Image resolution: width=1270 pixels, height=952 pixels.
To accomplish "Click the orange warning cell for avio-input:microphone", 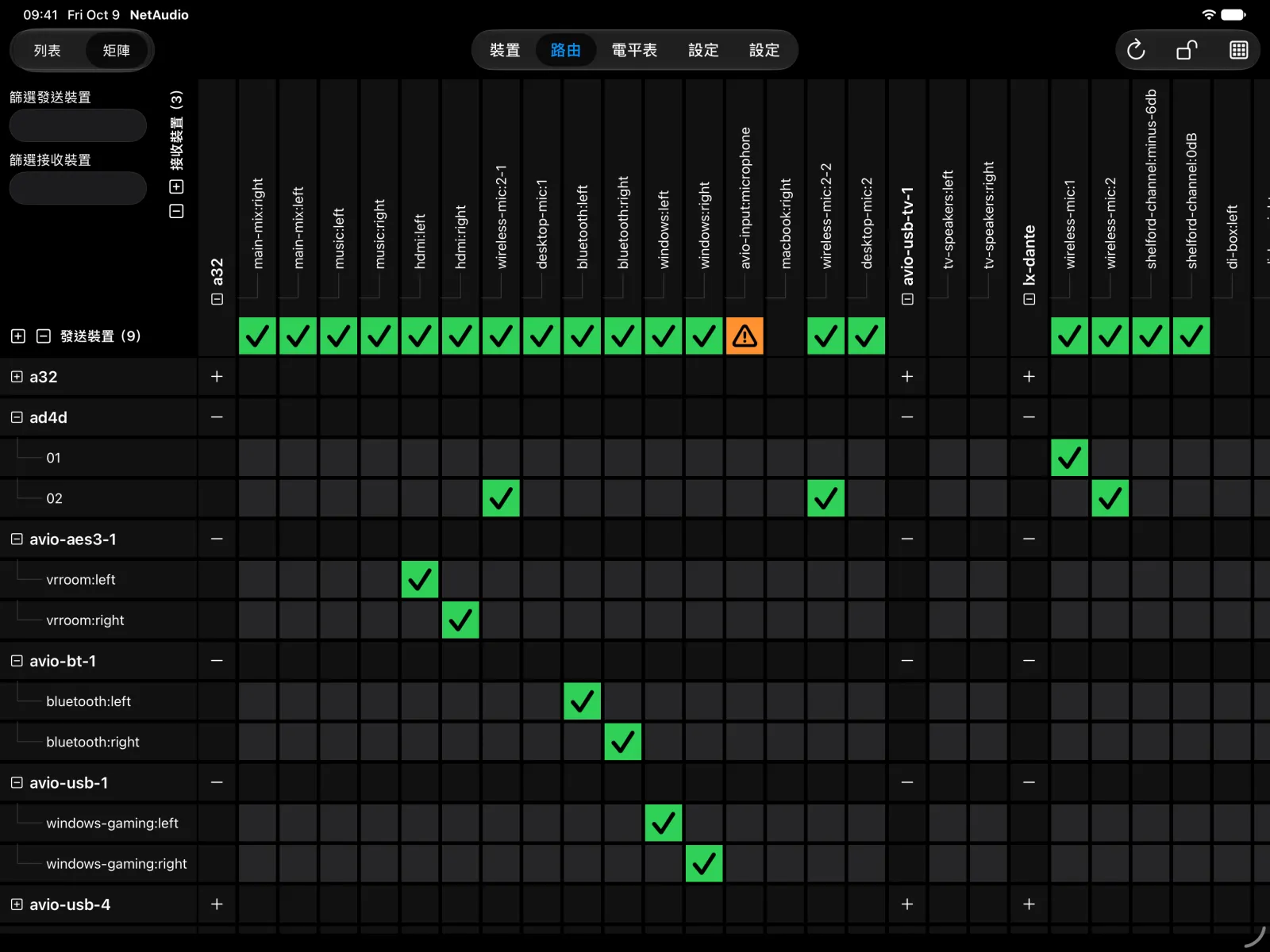I will click(x=745, y=336).
